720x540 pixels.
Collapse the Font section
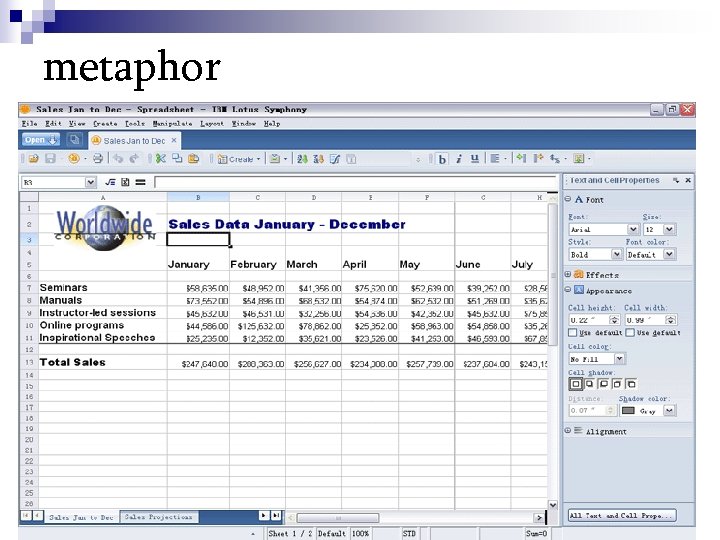[568, 199]
